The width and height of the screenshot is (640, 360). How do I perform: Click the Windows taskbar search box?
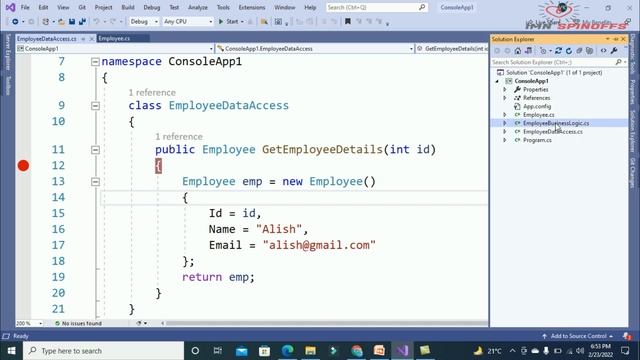coord(103,351)
